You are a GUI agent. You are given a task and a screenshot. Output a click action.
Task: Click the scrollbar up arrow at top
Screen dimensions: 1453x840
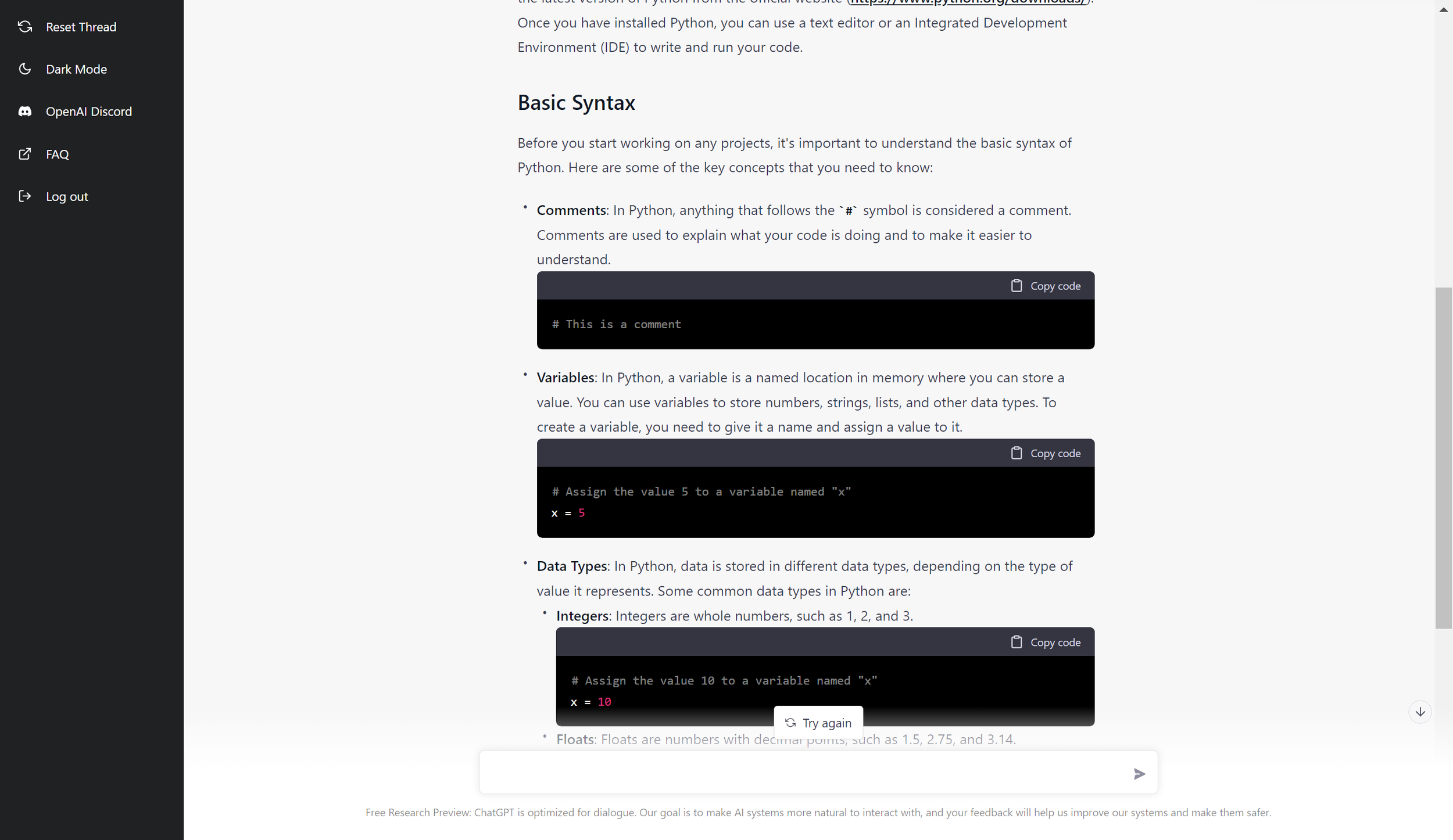click(x=1443, y=10)
